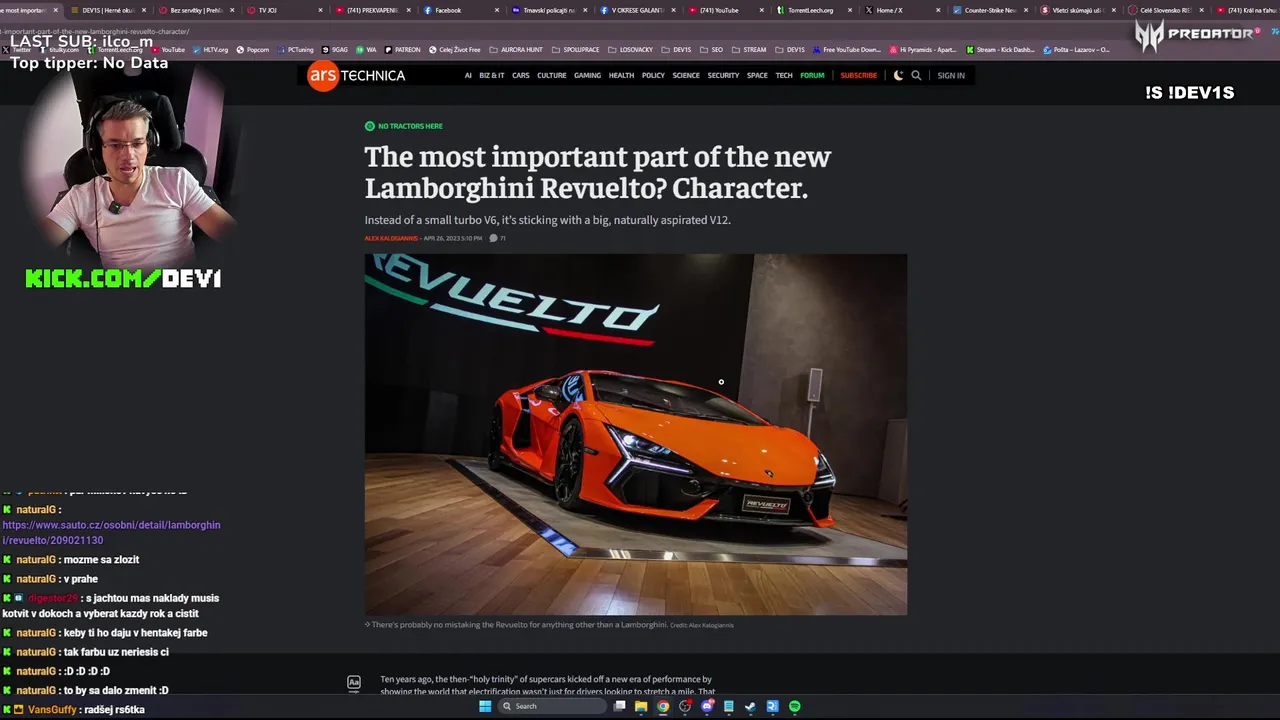Viewport: 1280px width, 720px height.
Task: Switch to the '(741) YouTube' tab
Action: click(x=725, y=10)
